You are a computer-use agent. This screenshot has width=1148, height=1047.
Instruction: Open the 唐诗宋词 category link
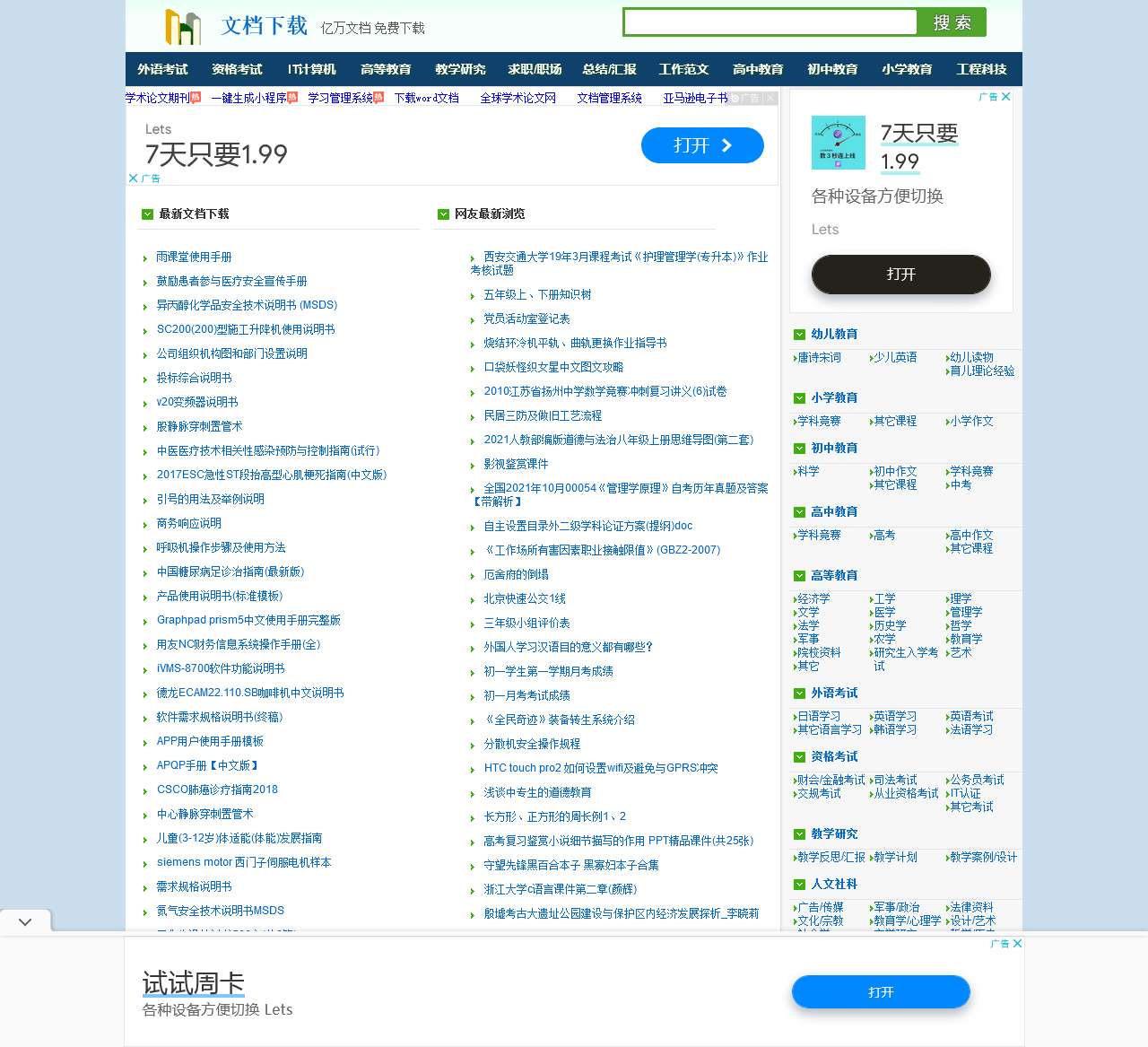[x=820, y=358]
